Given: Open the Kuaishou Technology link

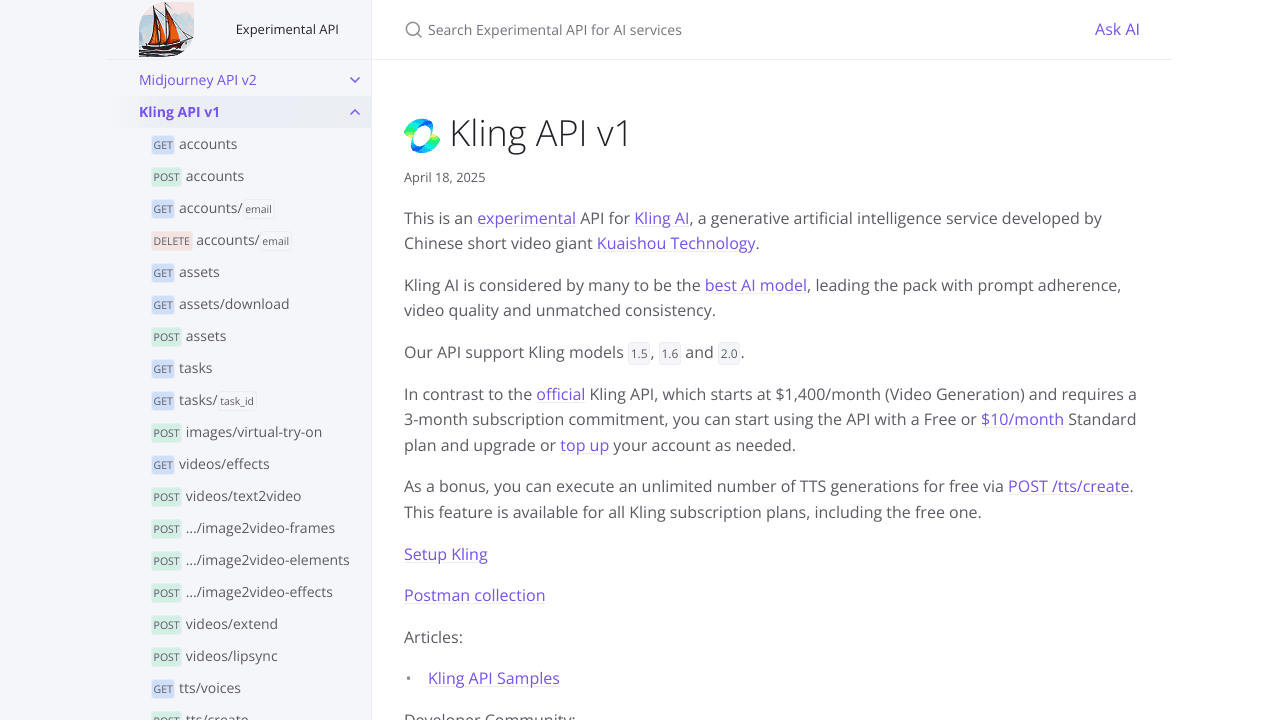Looking at the screenshot, I should [676, 243].
